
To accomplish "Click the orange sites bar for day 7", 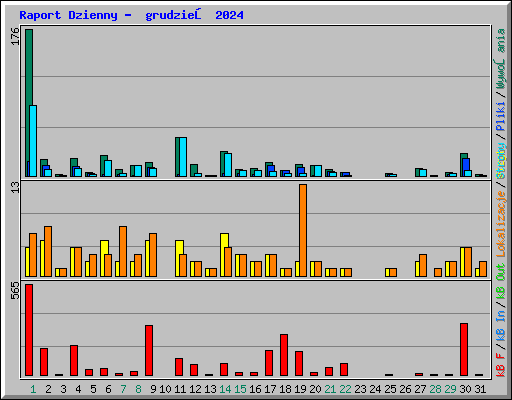I will [x=123, y=251].
